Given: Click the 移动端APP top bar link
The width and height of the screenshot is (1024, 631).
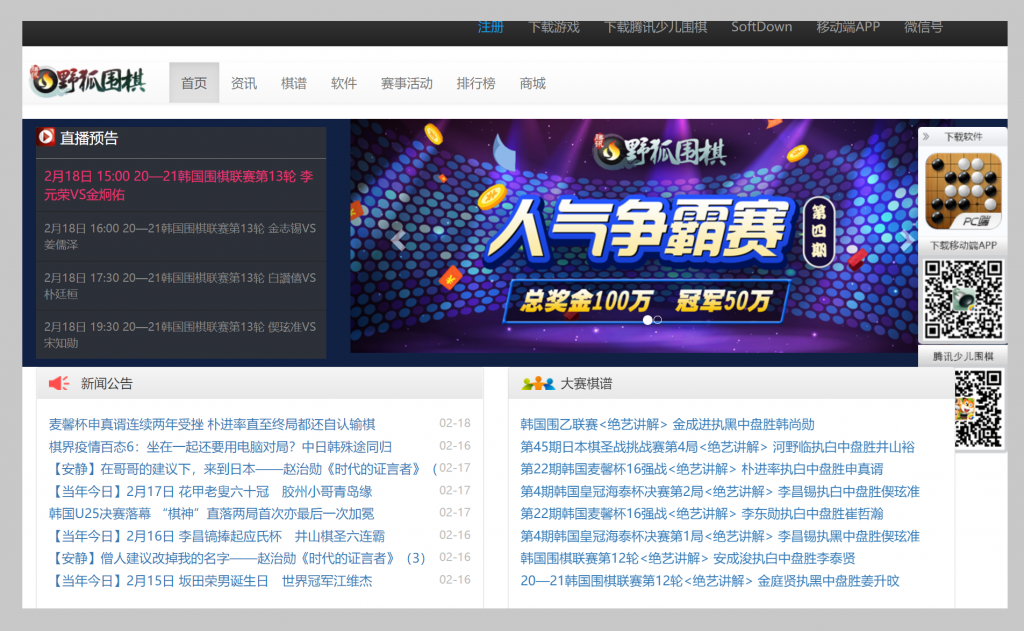Looking at the screenshot, I should click(x=848, y=27).
